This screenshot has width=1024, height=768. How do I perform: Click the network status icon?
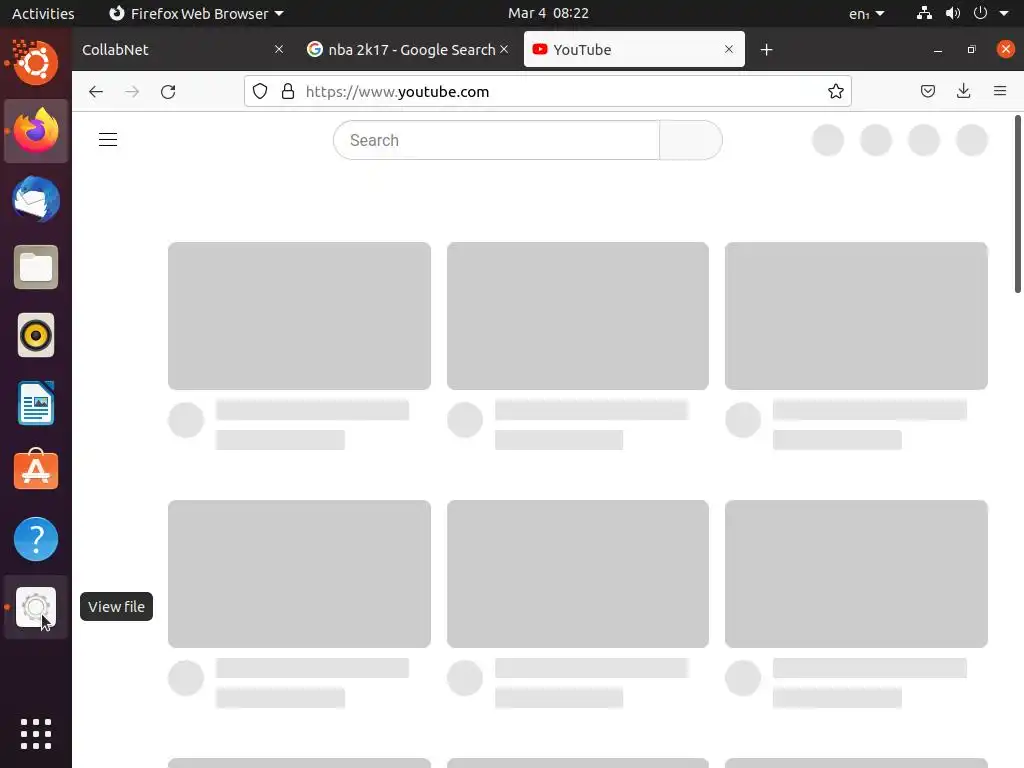pyautogui.click(x=924, y=13)
